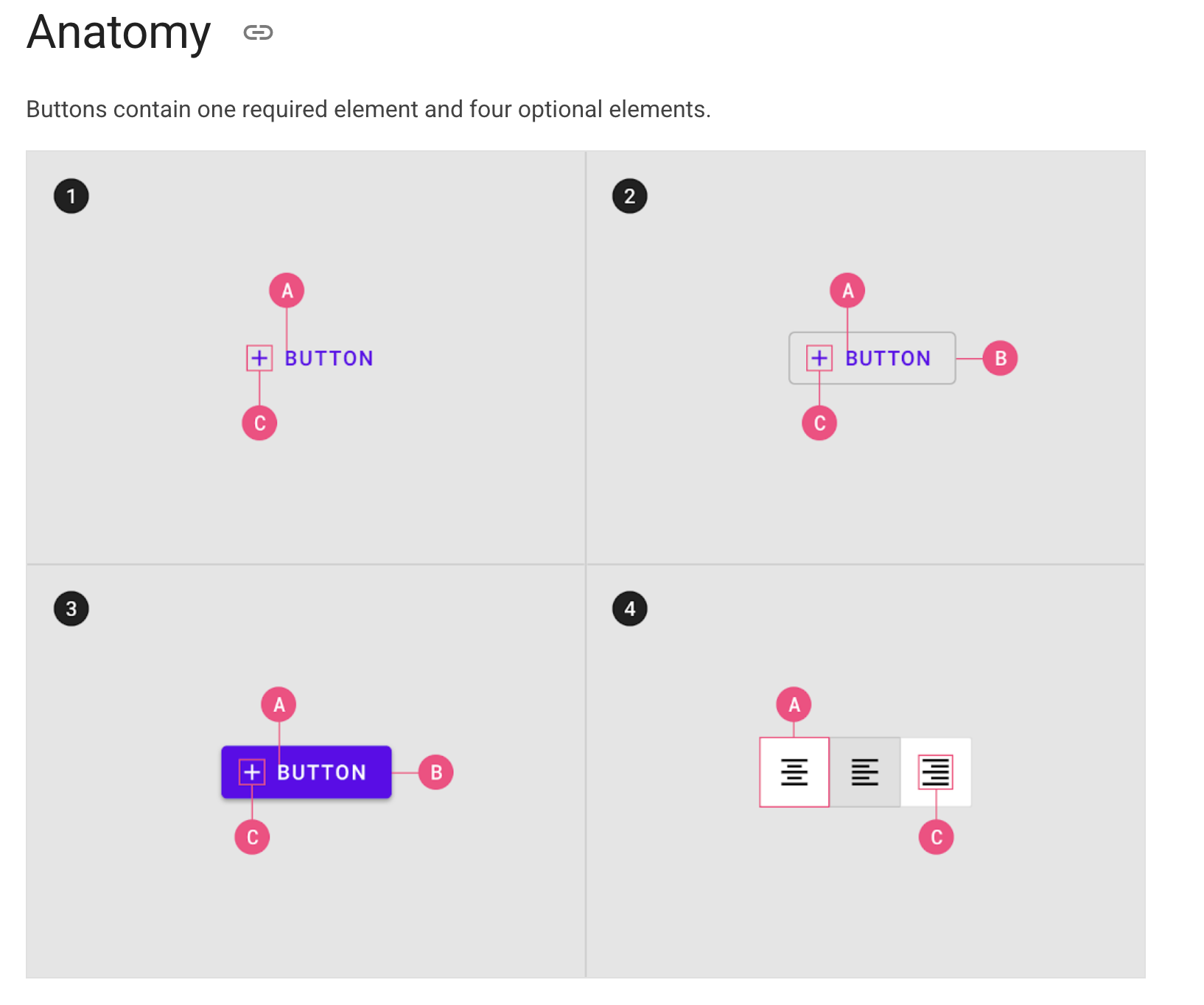Click the black number 1 badge

point(71,196)
